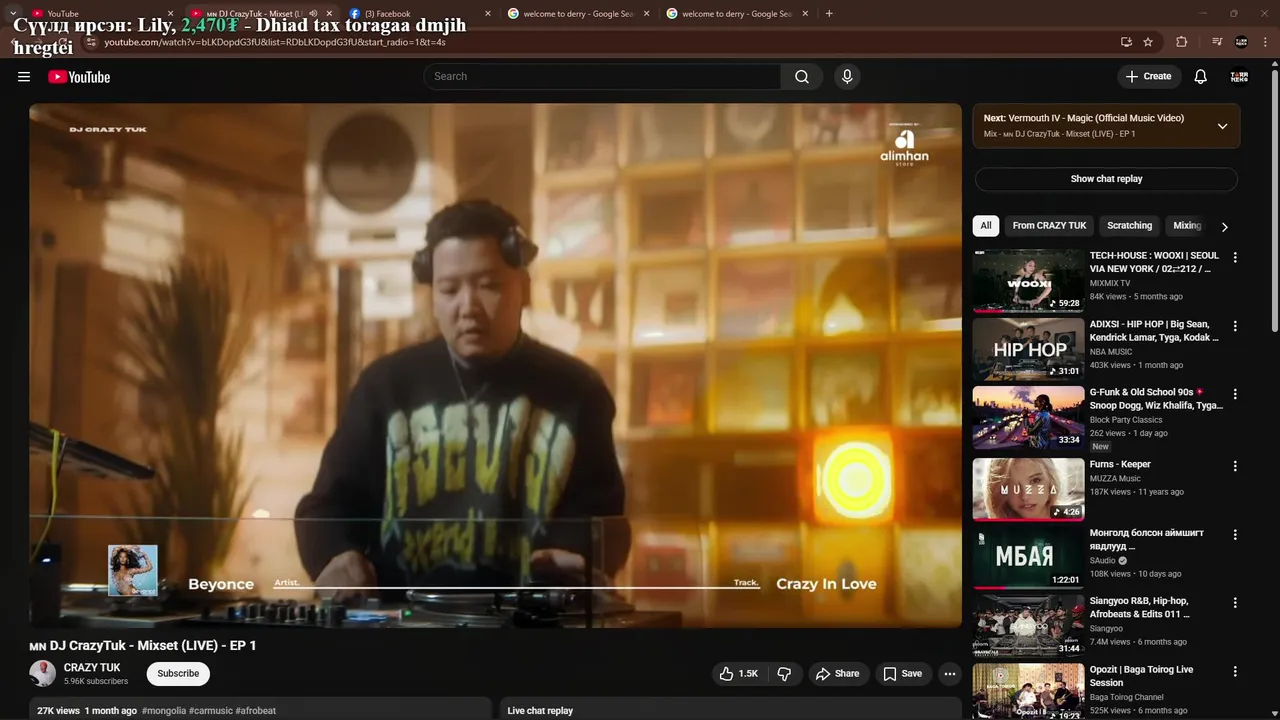This screenshot has width=1280, height=720.
Task: Click the search magnifier button
Action: click(x=802, y=77)
